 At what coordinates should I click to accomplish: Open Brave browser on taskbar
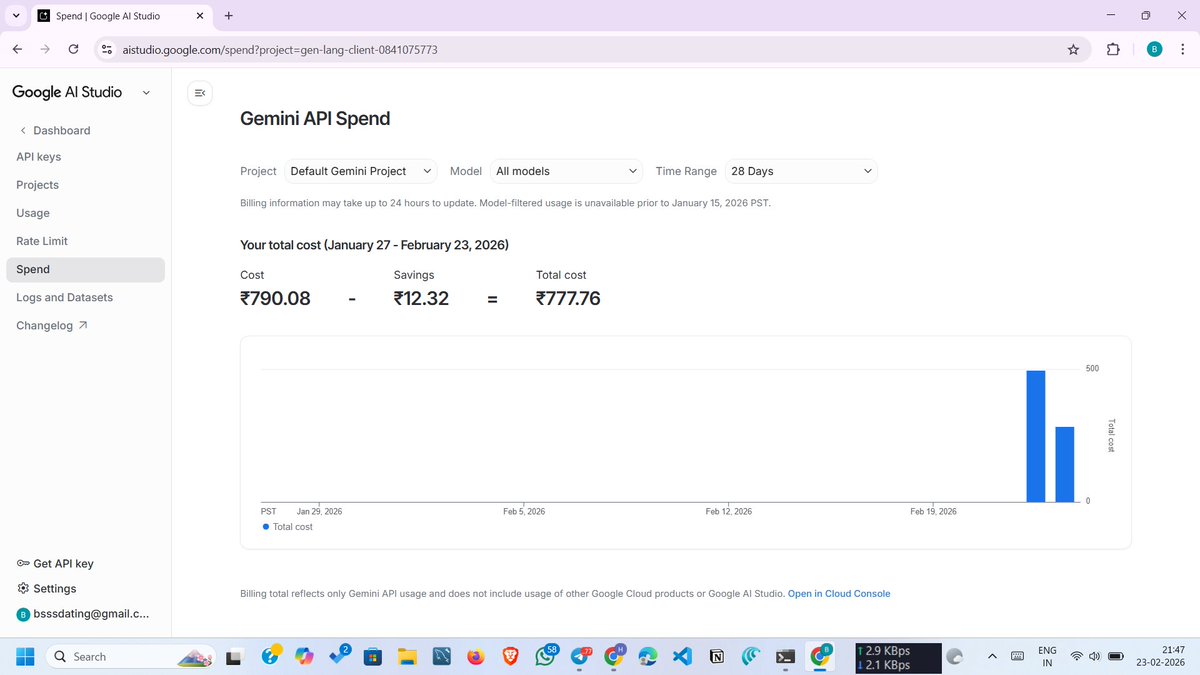[x=510, y=657]
